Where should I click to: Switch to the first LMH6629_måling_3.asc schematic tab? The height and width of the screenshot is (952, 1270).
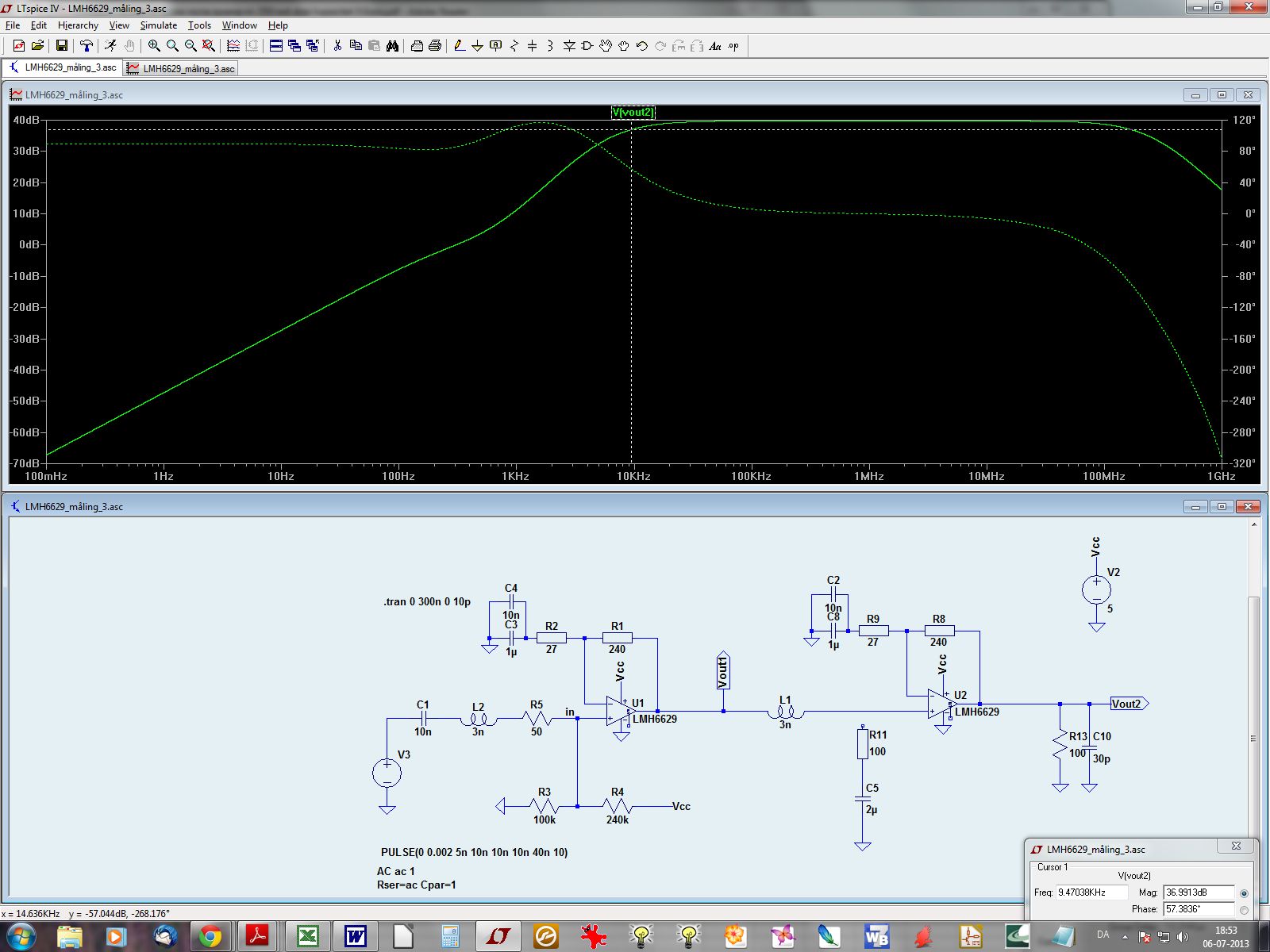[63, 67]
